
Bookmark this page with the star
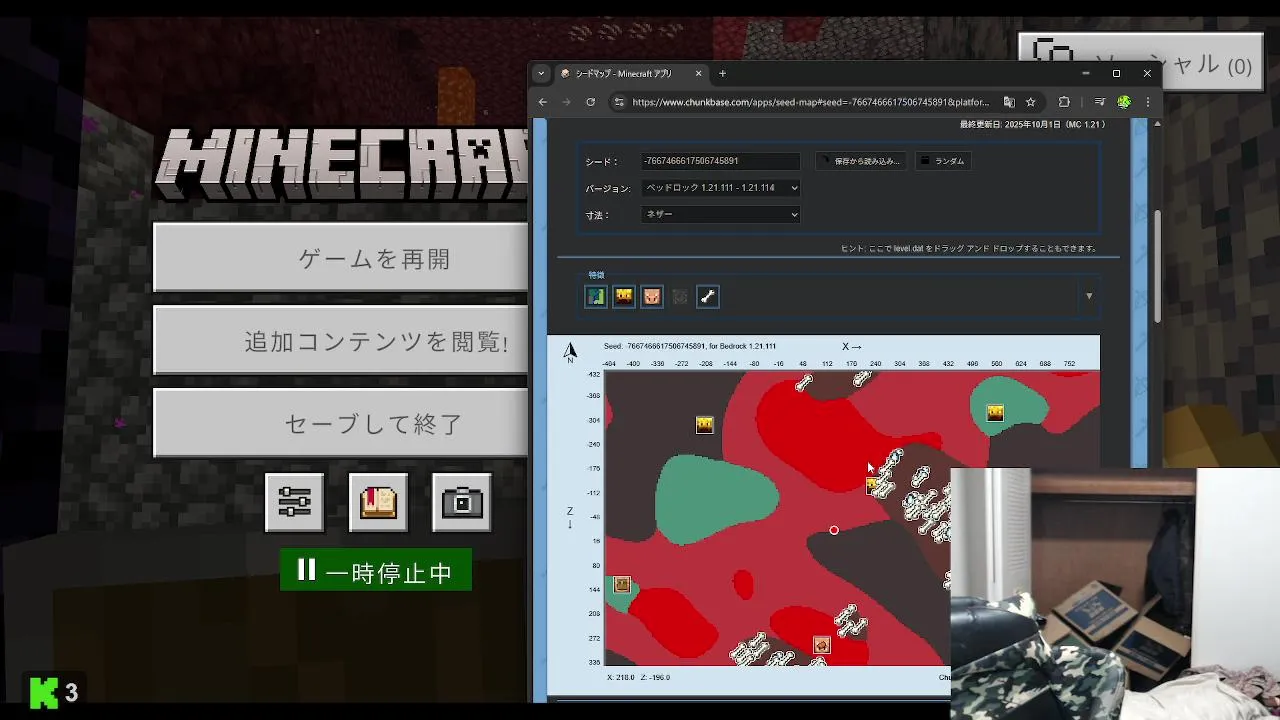tap(1031, 102)
